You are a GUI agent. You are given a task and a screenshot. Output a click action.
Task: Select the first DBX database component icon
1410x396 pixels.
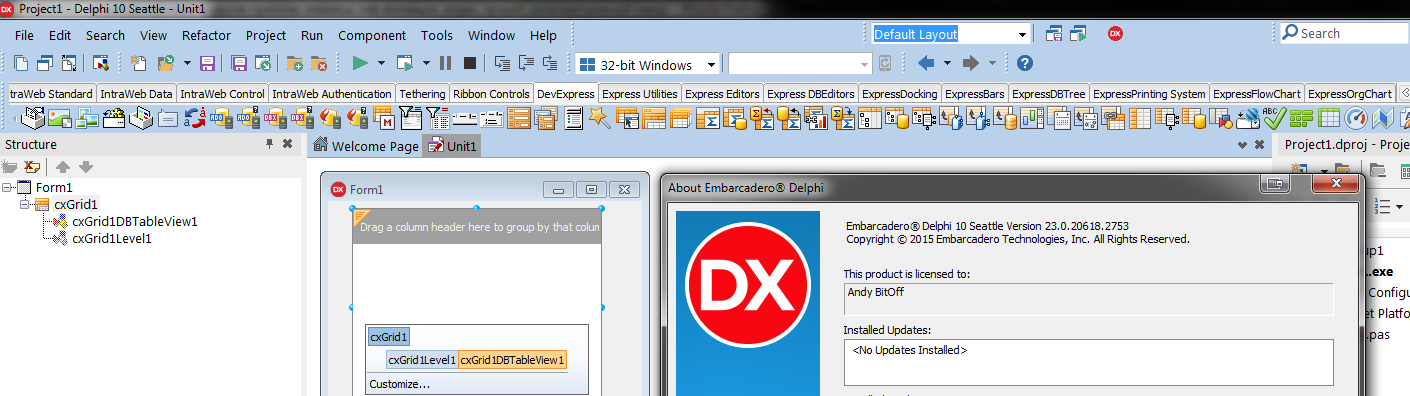[x=275, y=118]
